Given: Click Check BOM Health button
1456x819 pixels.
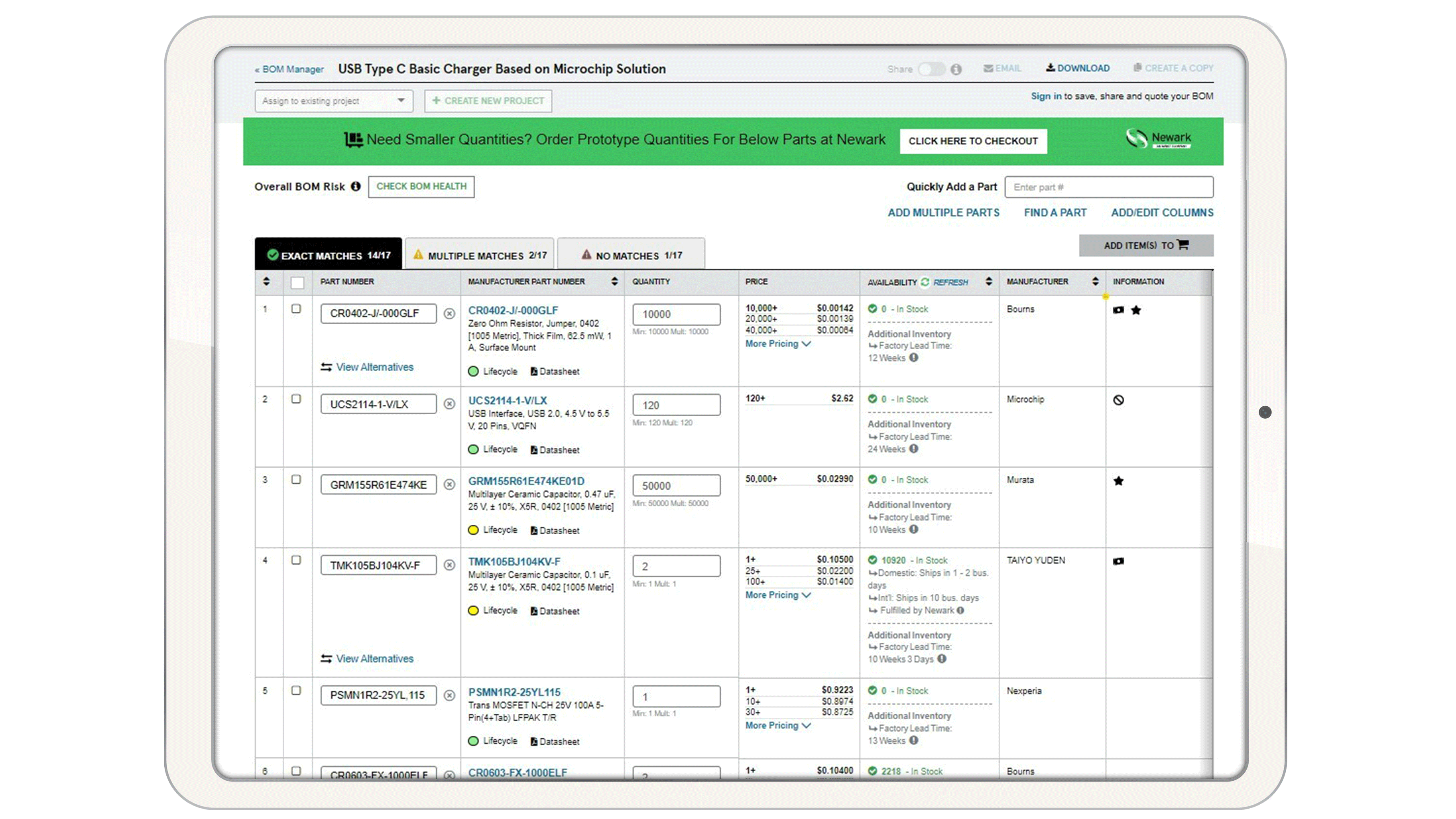Looking at the screenshot, I should (x=421, y=187).
